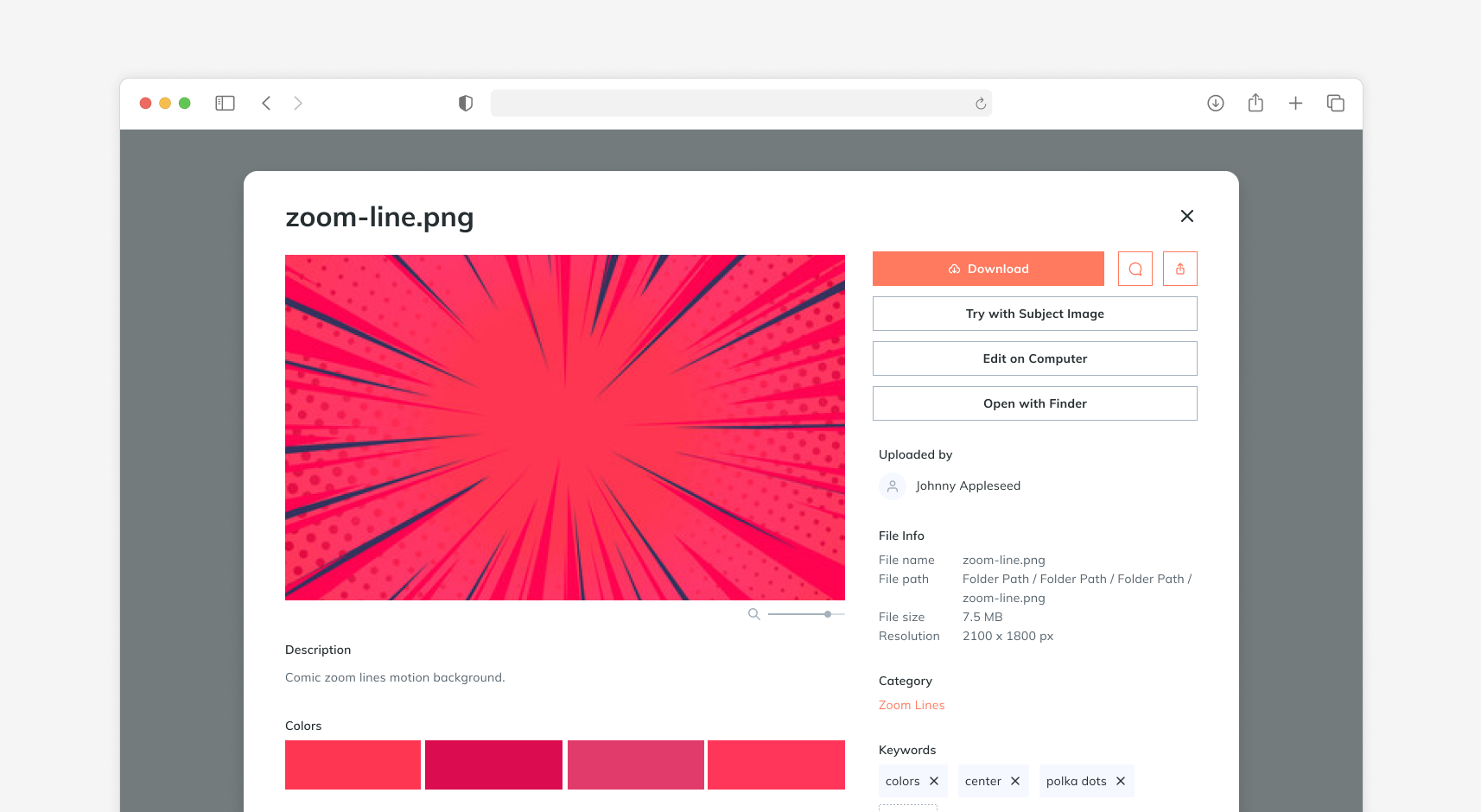The image size is (1481, 812).
Task: Show all tabs using the tab overview icon
Action: [x=1335, y=103]
